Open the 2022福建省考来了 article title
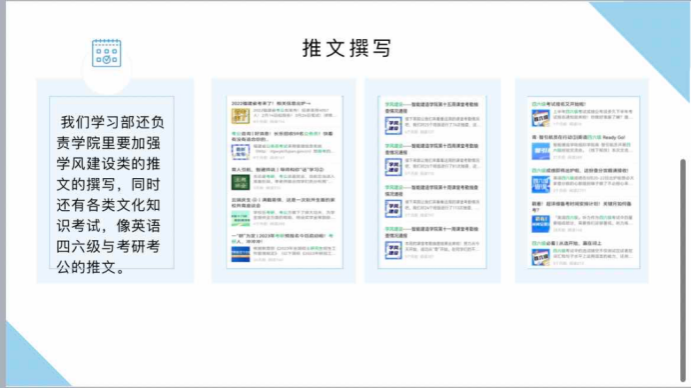The image size is (692, 389). point(271,103)
